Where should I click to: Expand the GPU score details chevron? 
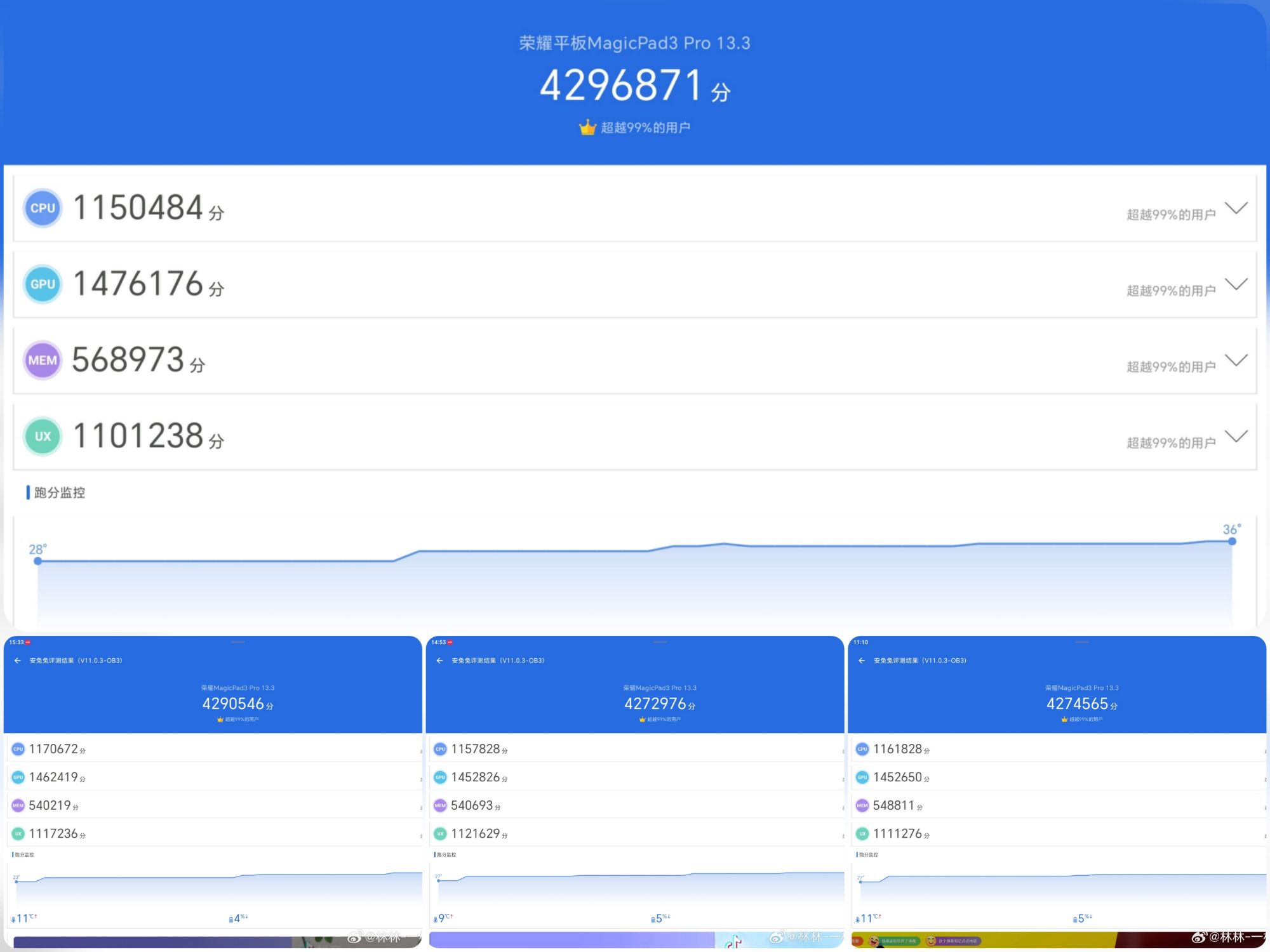point(1236,284)
